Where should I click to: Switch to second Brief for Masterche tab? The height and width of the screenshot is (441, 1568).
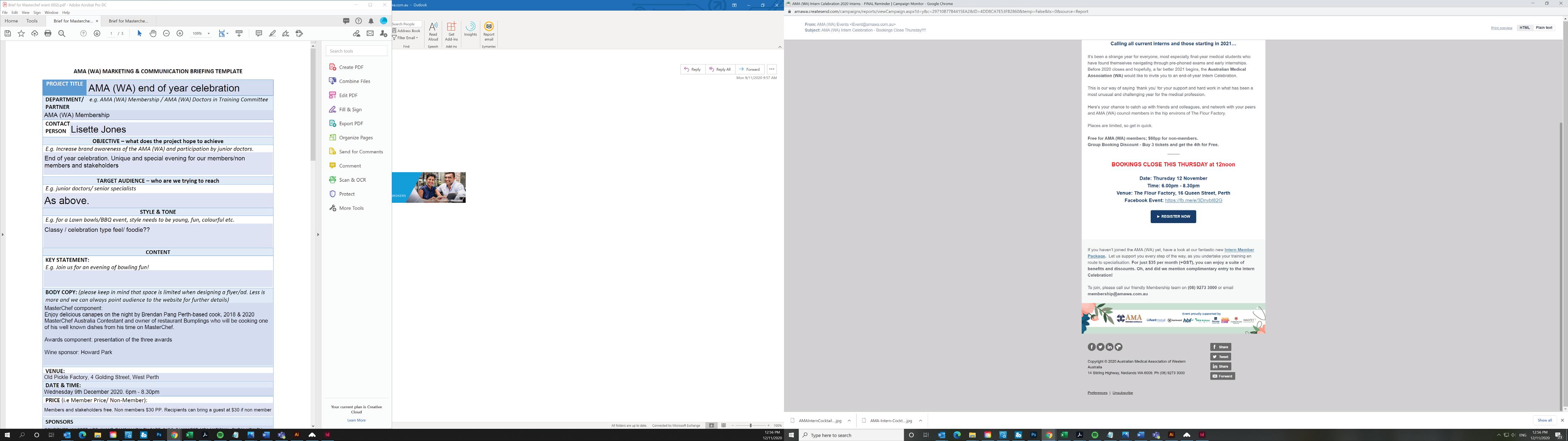tap(128, 21)
